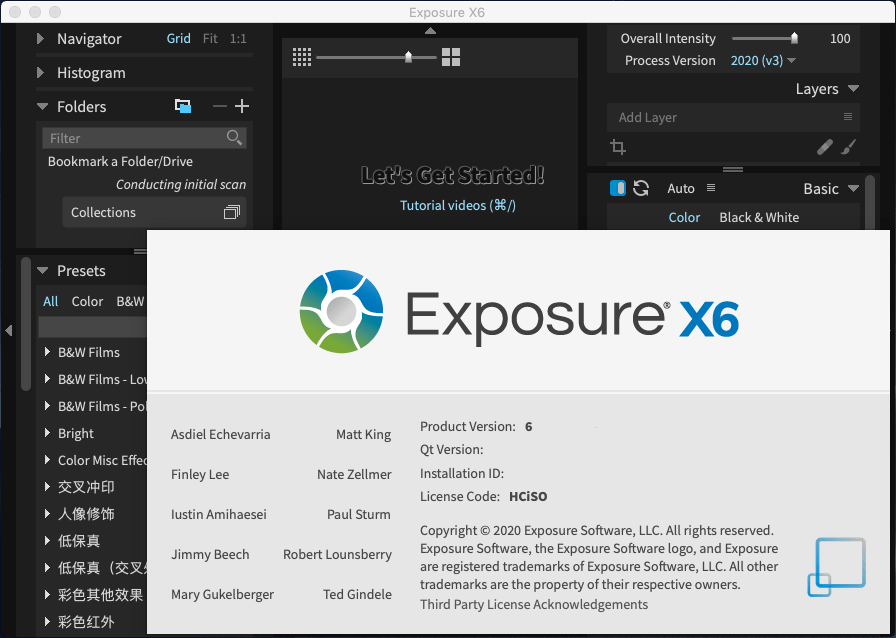Open the Basic panel dropdown arrow
The image size is (896, 638).
[x=853, y=188]
